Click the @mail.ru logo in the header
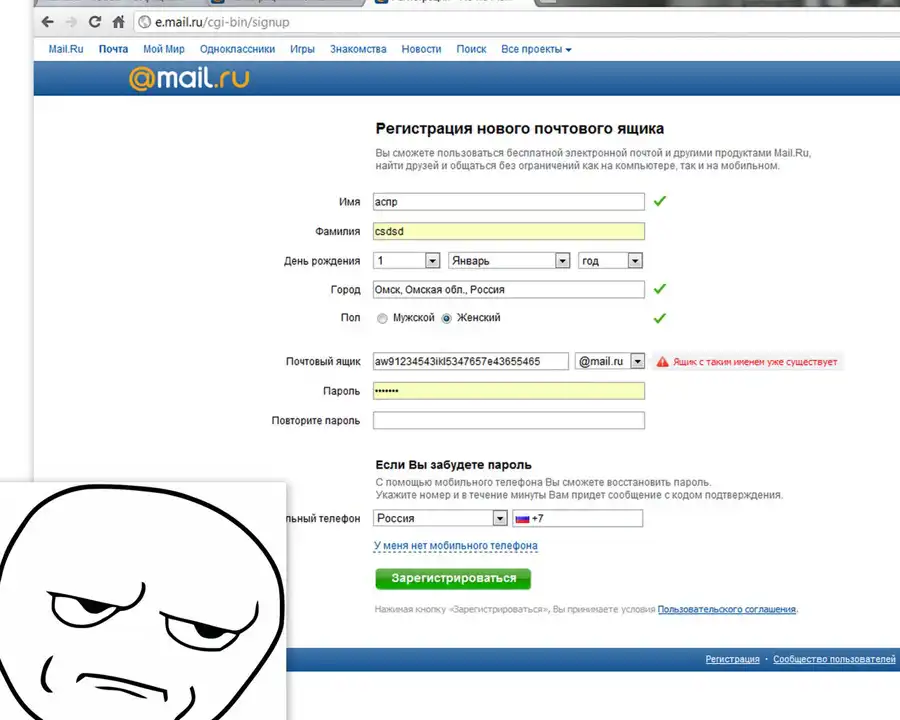The image size is (900, 720). 189,78
